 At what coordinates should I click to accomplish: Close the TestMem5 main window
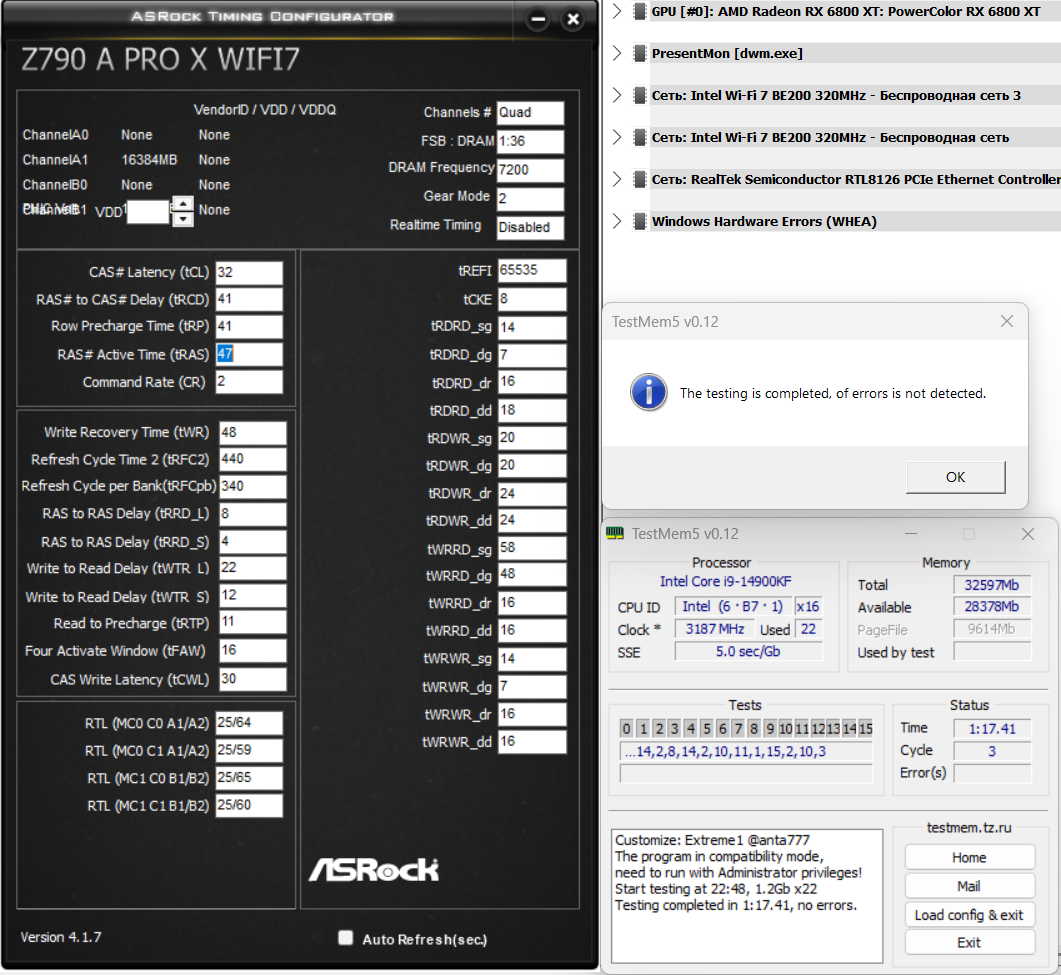pos(1028,534)
